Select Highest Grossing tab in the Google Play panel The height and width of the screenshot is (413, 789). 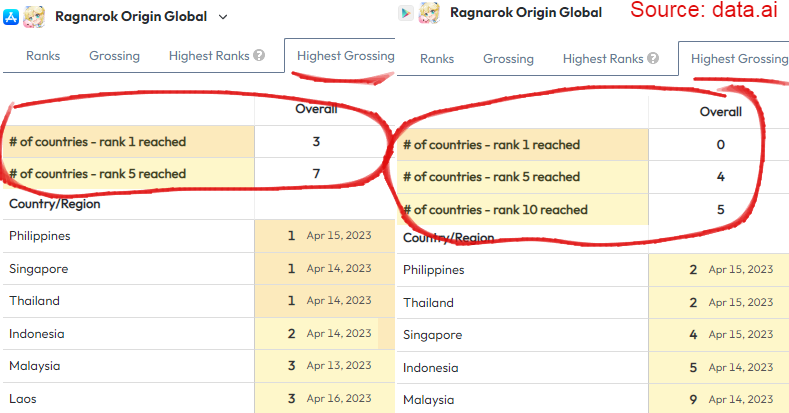pyautogui.click(x=739, y=59)
